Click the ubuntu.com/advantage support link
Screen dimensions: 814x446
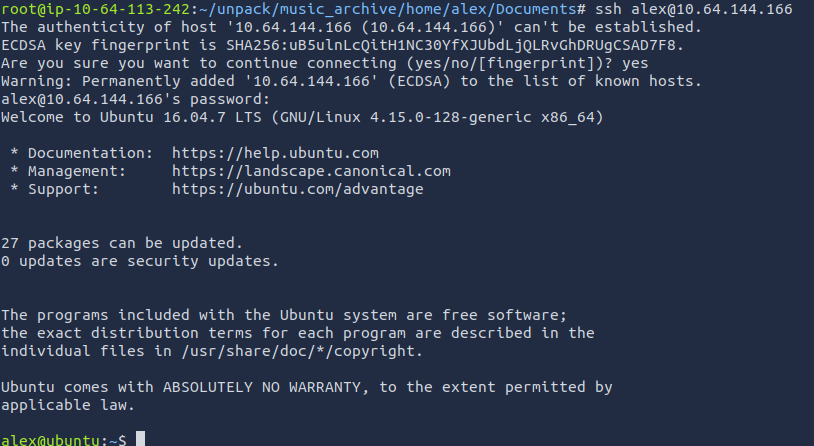pyautogui.click(x=298, y=189)
